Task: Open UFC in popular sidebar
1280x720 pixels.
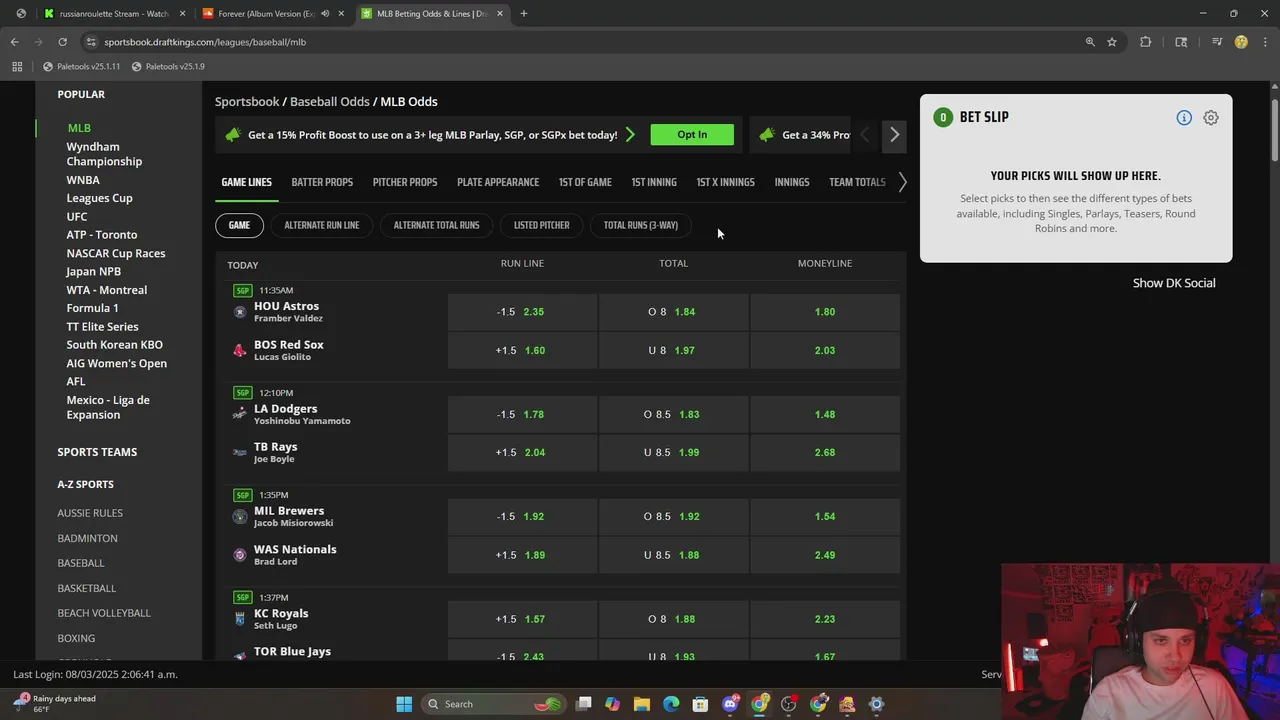Action: point(77,216)
